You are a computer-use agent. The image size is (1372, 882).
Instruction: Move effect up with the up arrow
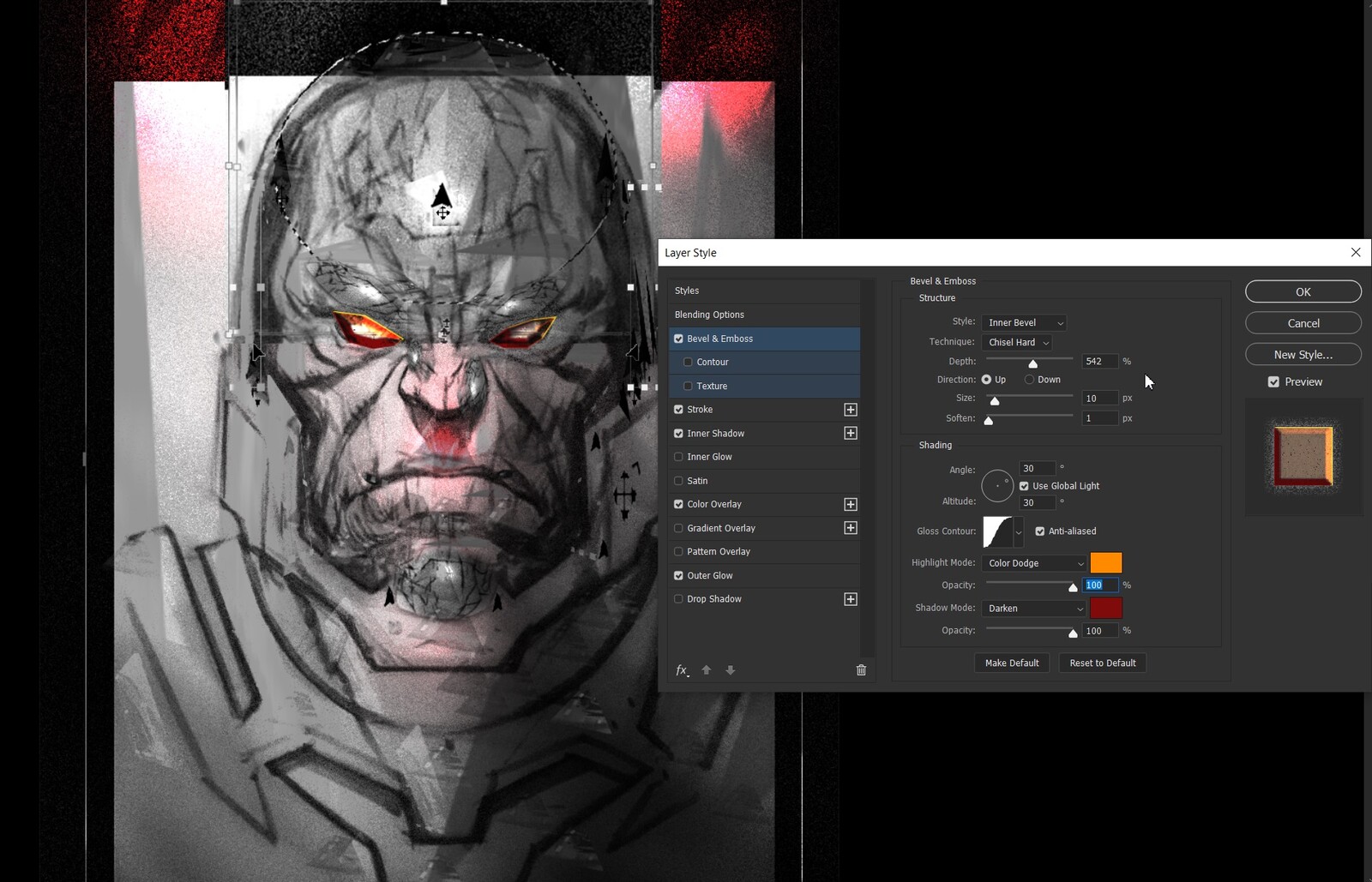coord(707,670)
